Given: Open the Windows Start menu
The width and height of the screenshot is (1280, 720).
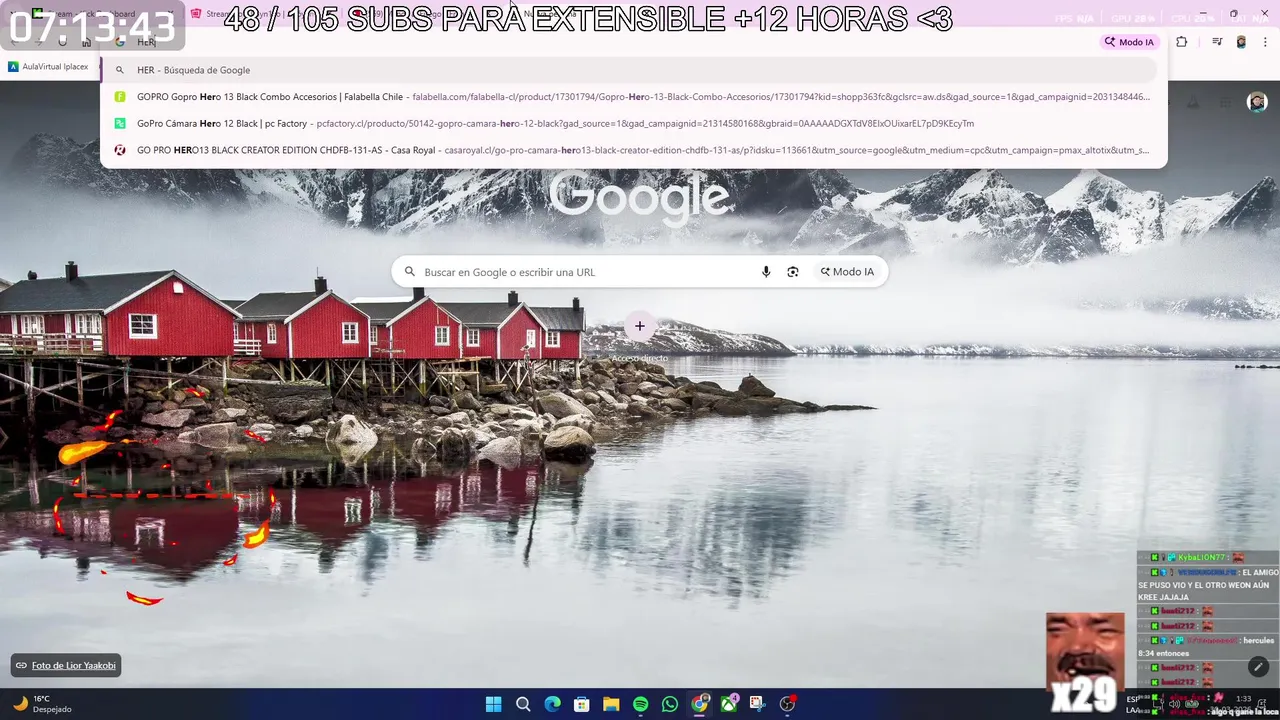Looking at the screenshot, I should 493,704.
